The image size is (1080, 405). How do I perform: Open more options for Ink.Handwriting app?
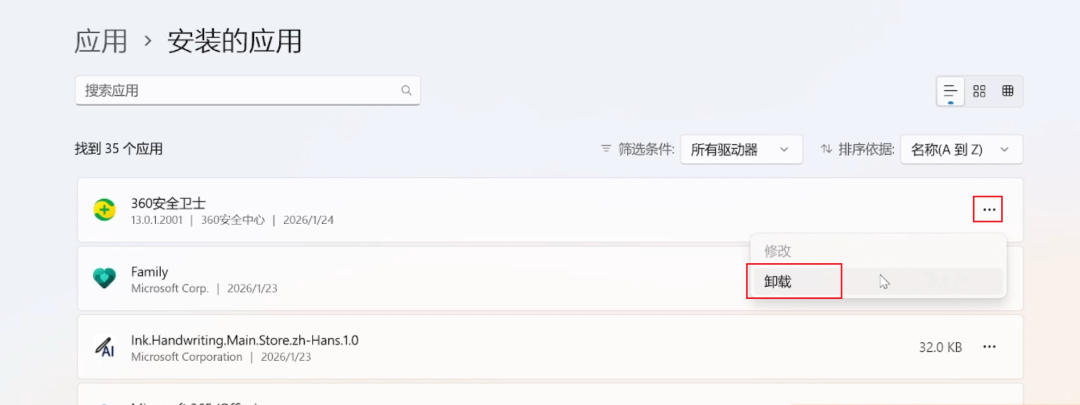989,346
